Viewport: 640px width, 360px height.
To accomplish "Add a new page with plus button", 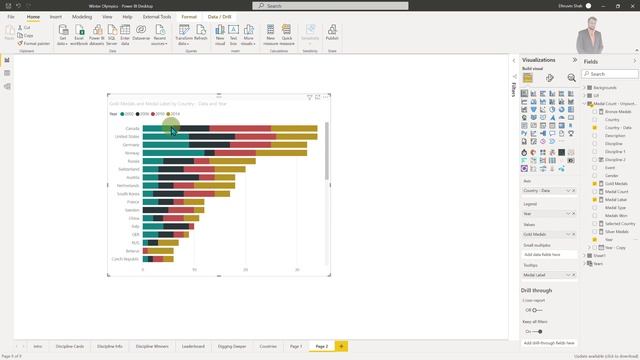I will point(342,346).
